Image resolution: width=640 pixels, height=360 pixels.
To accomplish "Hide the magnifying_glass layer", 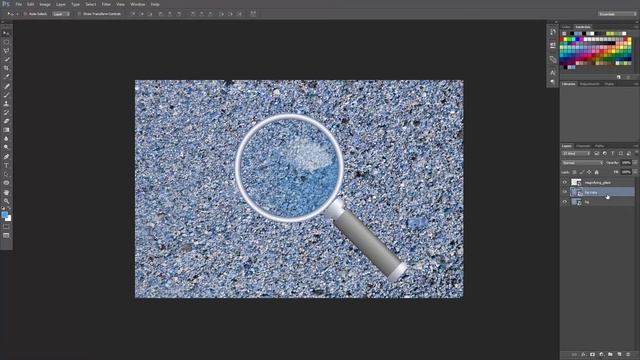I will (565, 182).
